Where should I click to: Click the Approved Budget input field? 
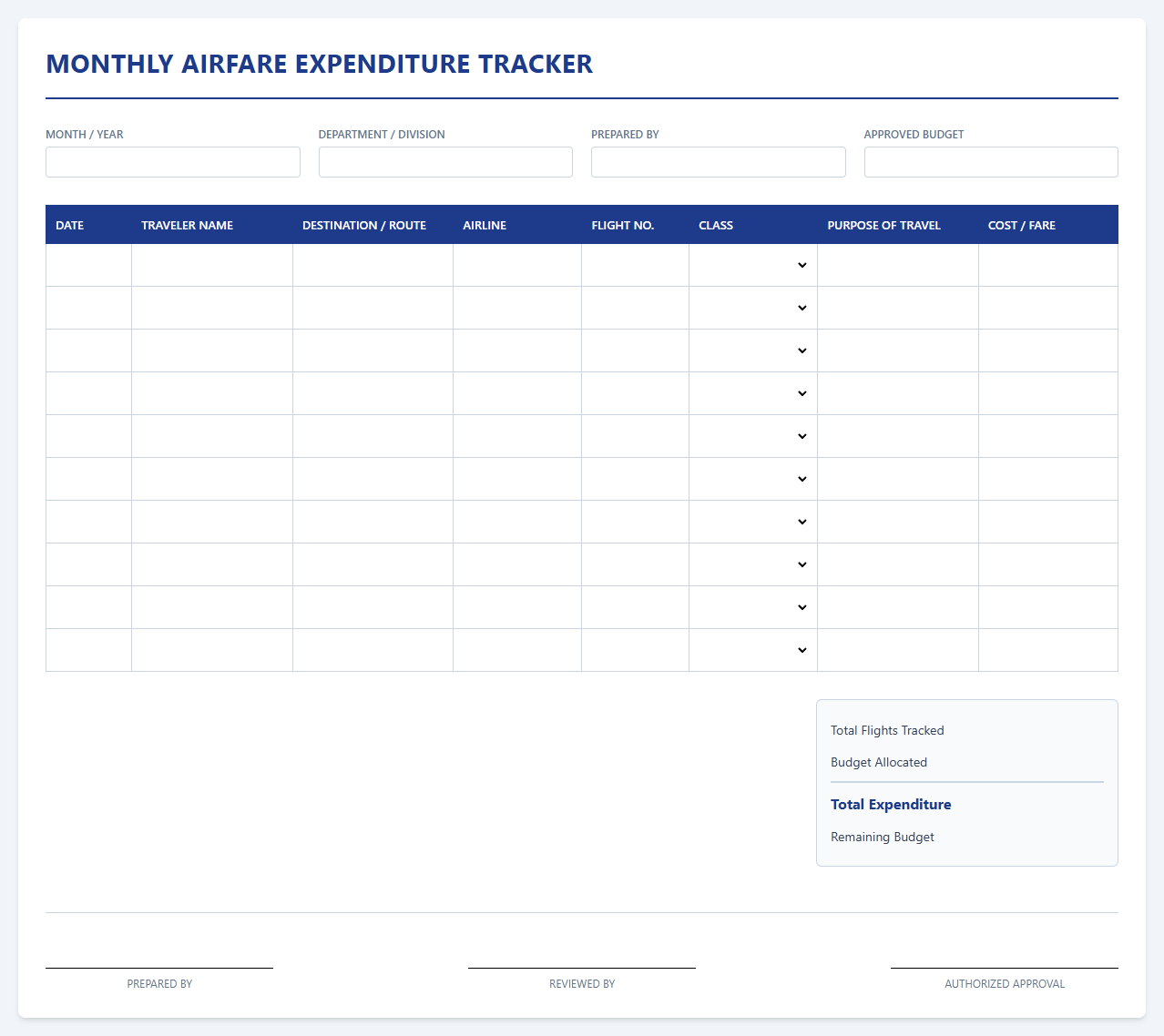click(x=991, y=162)
